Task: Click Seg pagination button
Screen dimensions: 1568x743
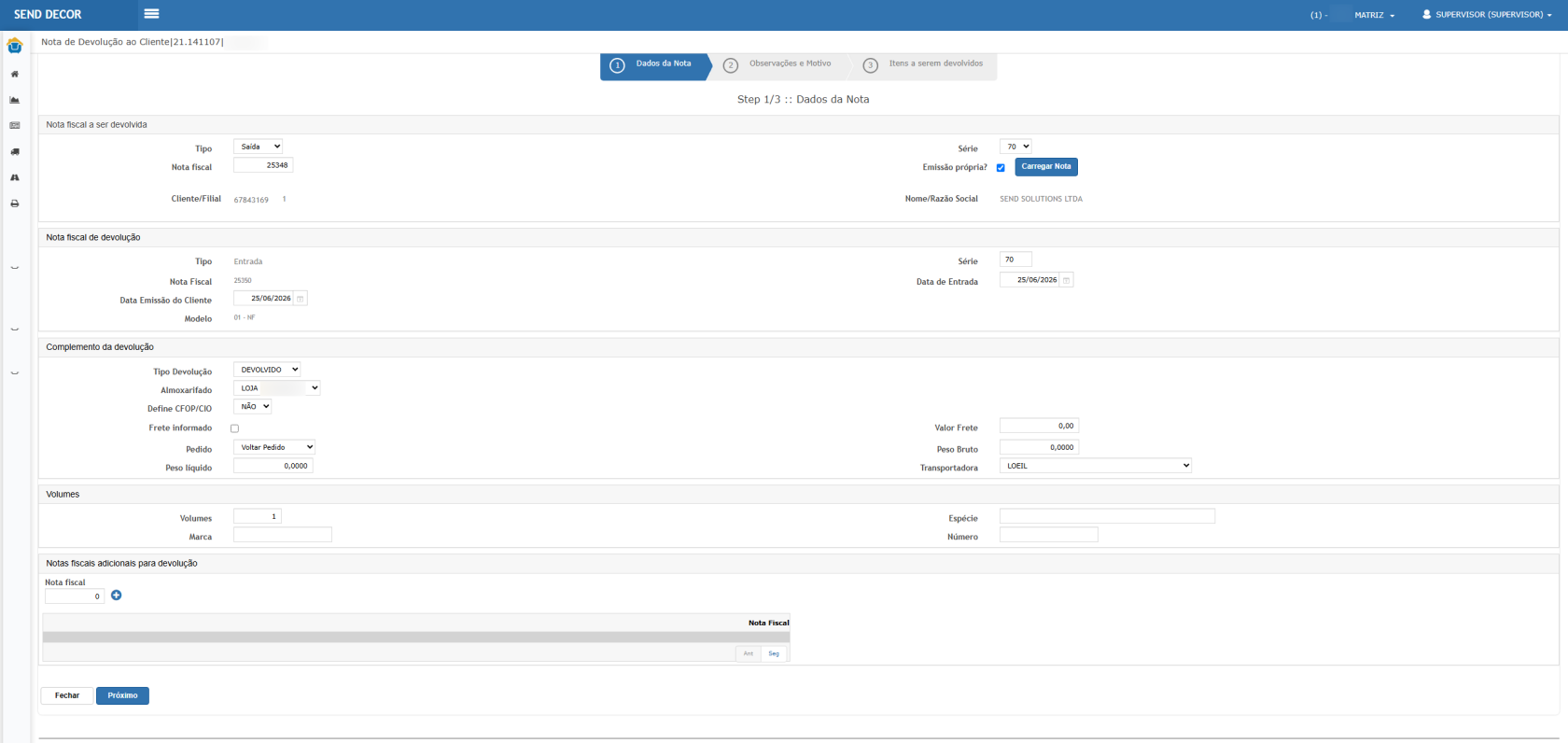Action: coord(774,653)
